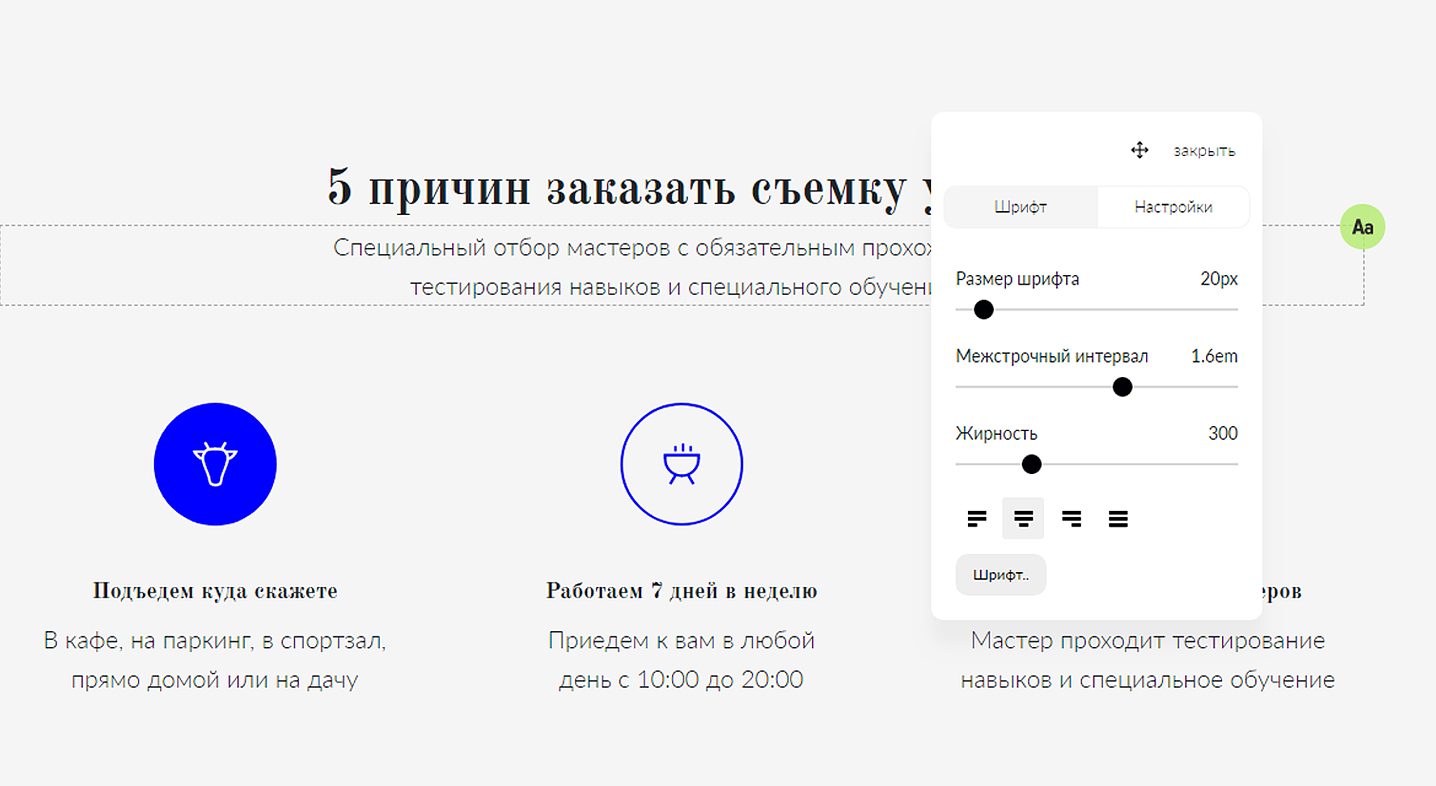
Task: Click the Работаем 7 дней в неделю heading
Action: [681, 590]
